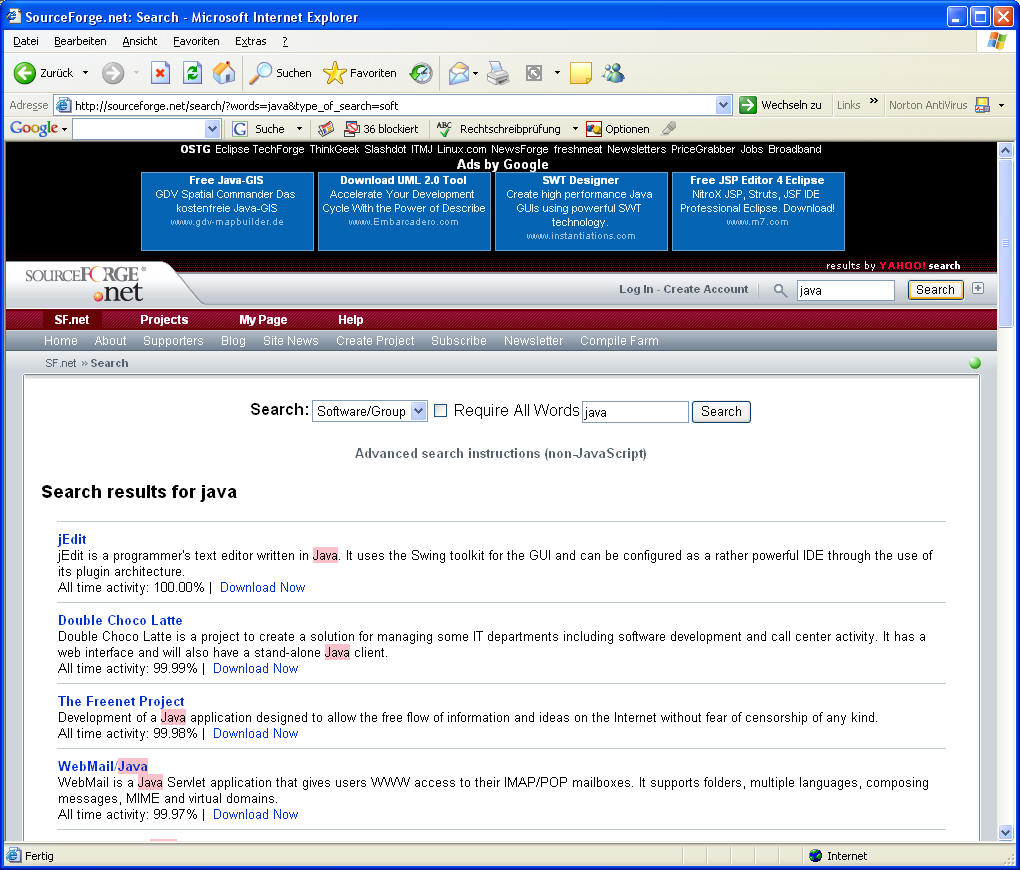Toggle the Require All Words checkbox
The height and width of the screenshot is (870, 1020).
click(440, 411)
